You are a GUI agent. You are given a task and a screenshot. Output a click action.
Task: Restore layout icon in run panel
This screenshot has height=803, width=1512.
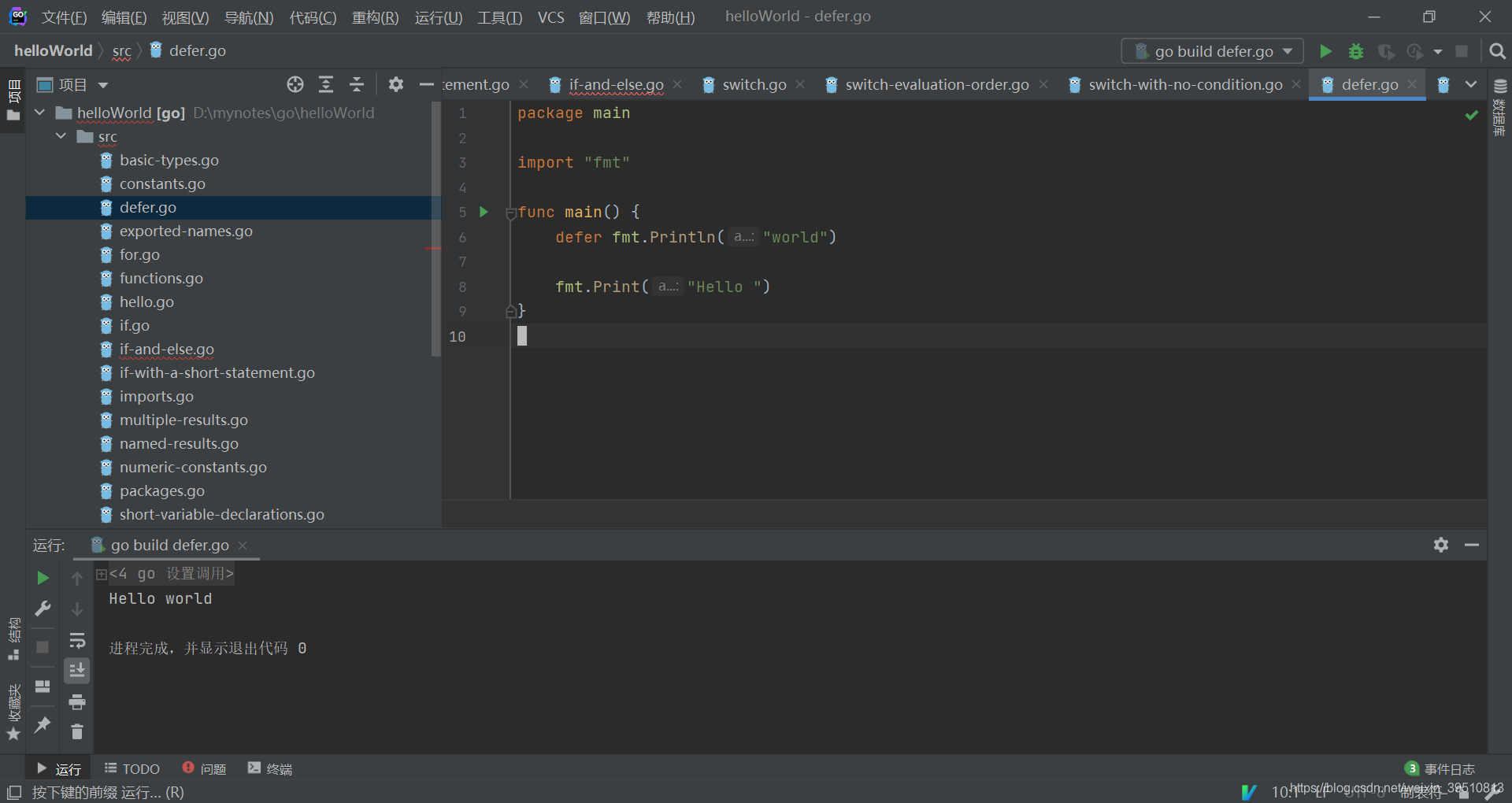tap(43, 686)
